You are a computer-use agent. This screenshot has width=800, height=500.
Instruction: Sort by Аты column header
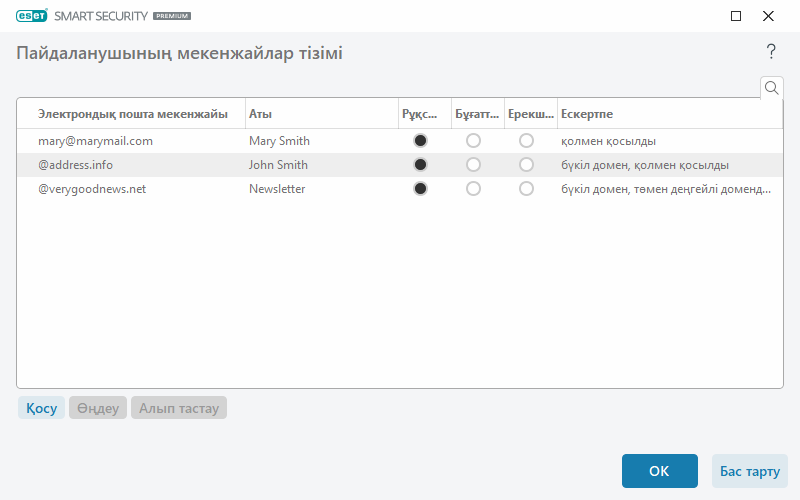320,114
